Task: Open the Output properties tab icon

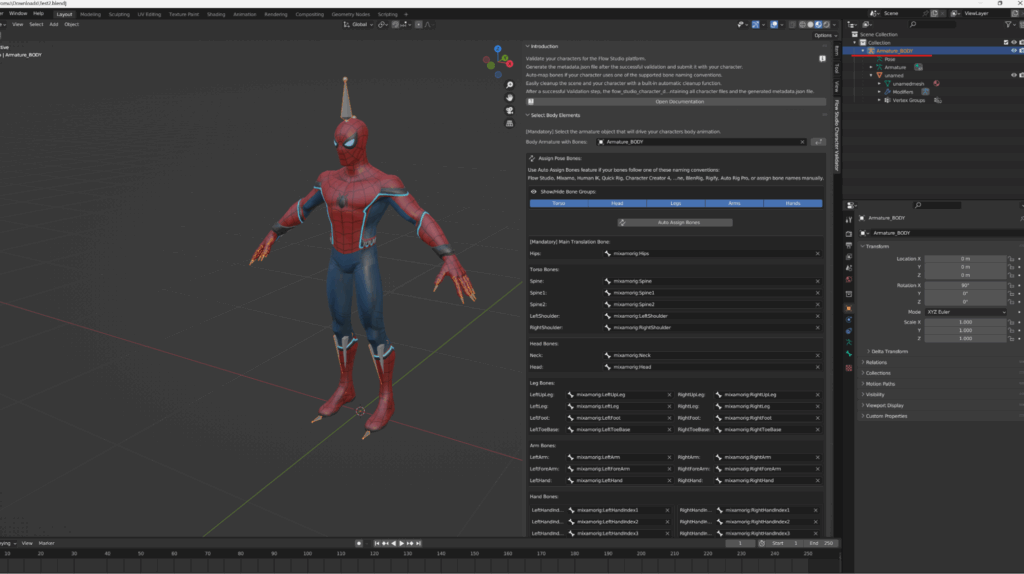Action: coord(848,246)
